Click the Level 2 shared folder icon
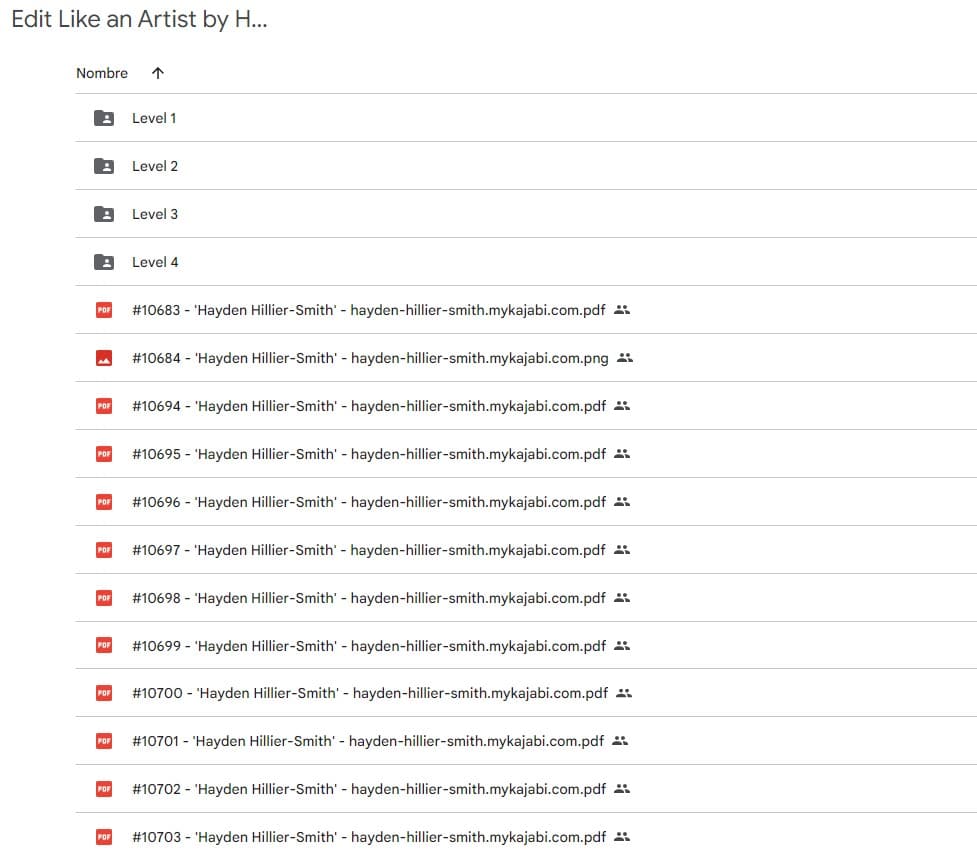The image size is (977, 851). [x=103, y=166]
